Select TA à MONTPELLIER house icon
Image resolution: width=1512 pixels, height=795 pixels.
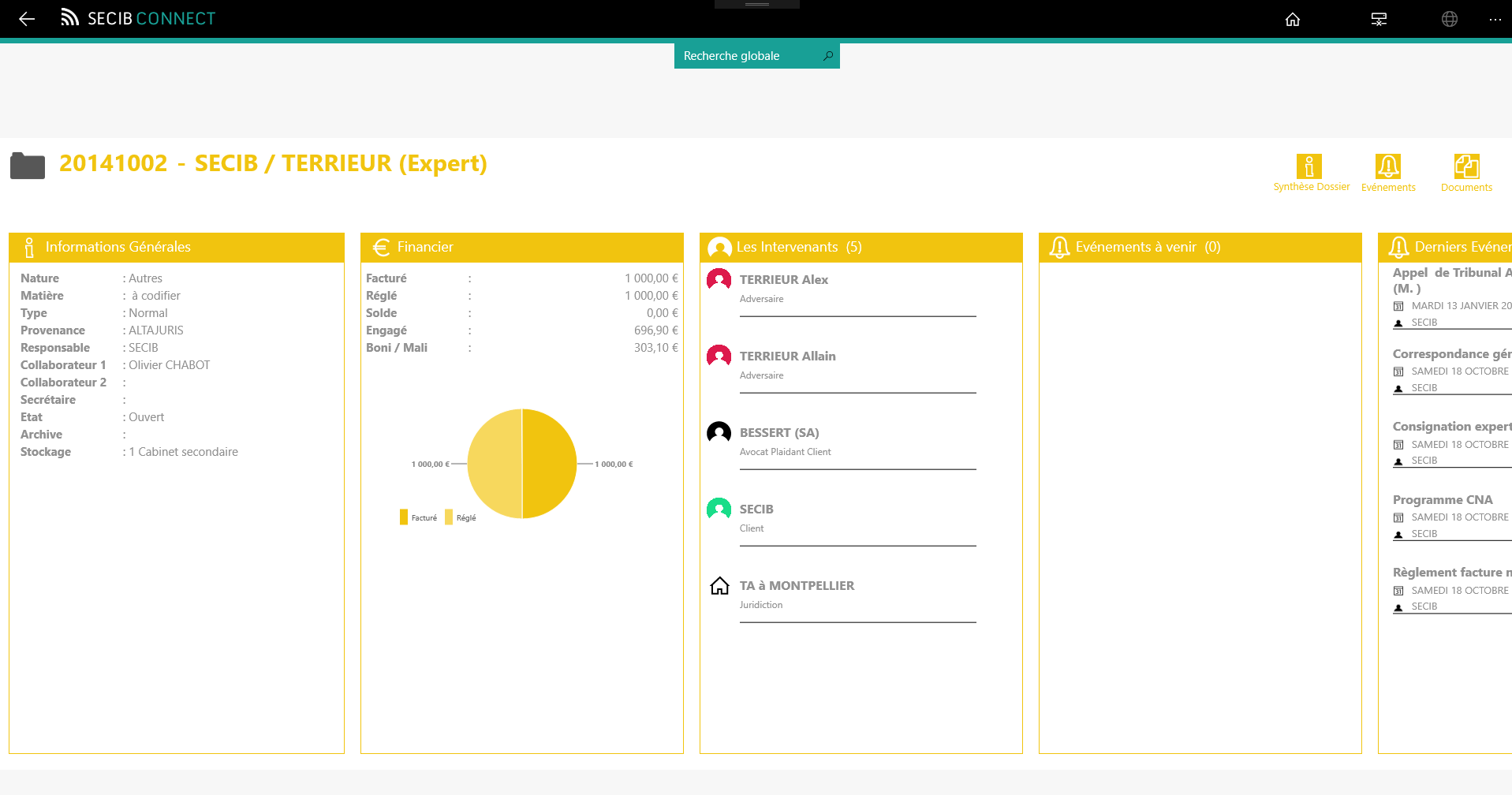pos(719,585)
